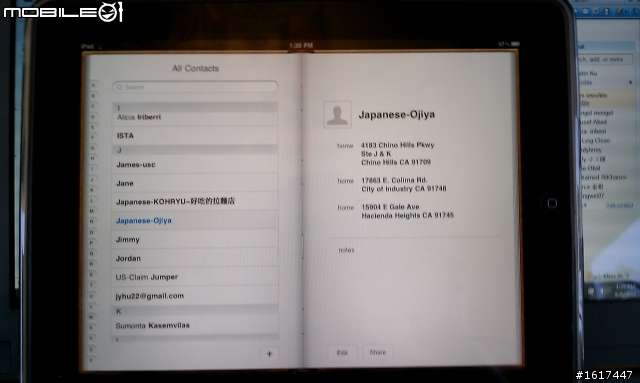Jump to index letter H in the side index
This screenshot has width=640, height=383.
93,158
